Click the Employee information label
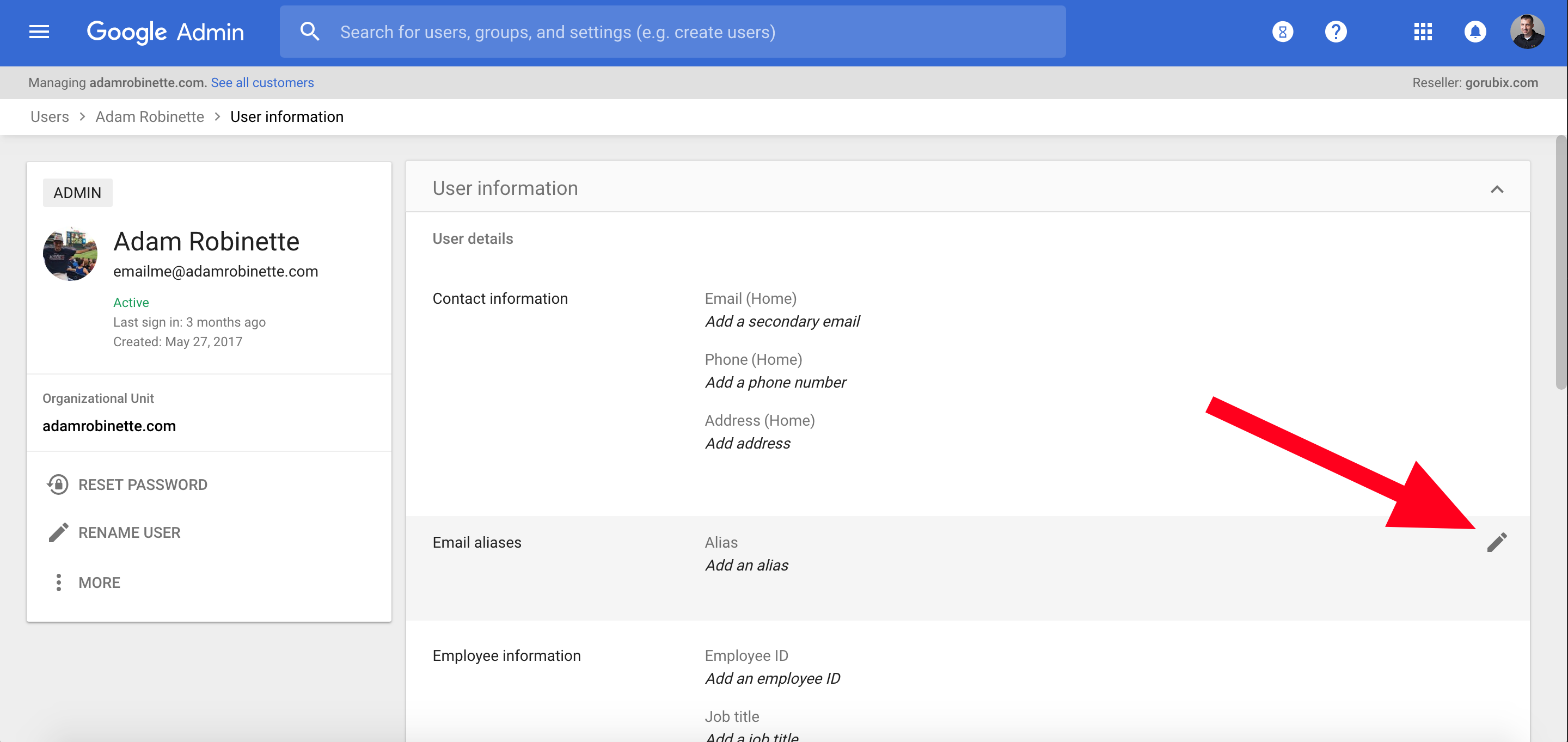 [506, 655]
